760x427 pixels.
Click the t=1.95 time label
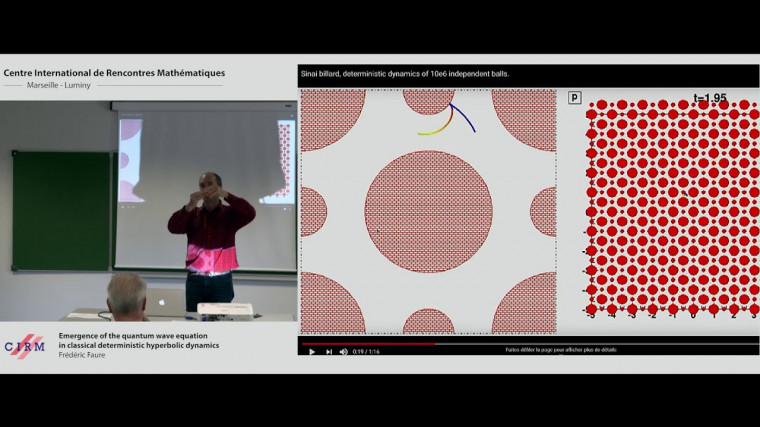[710, 98]
